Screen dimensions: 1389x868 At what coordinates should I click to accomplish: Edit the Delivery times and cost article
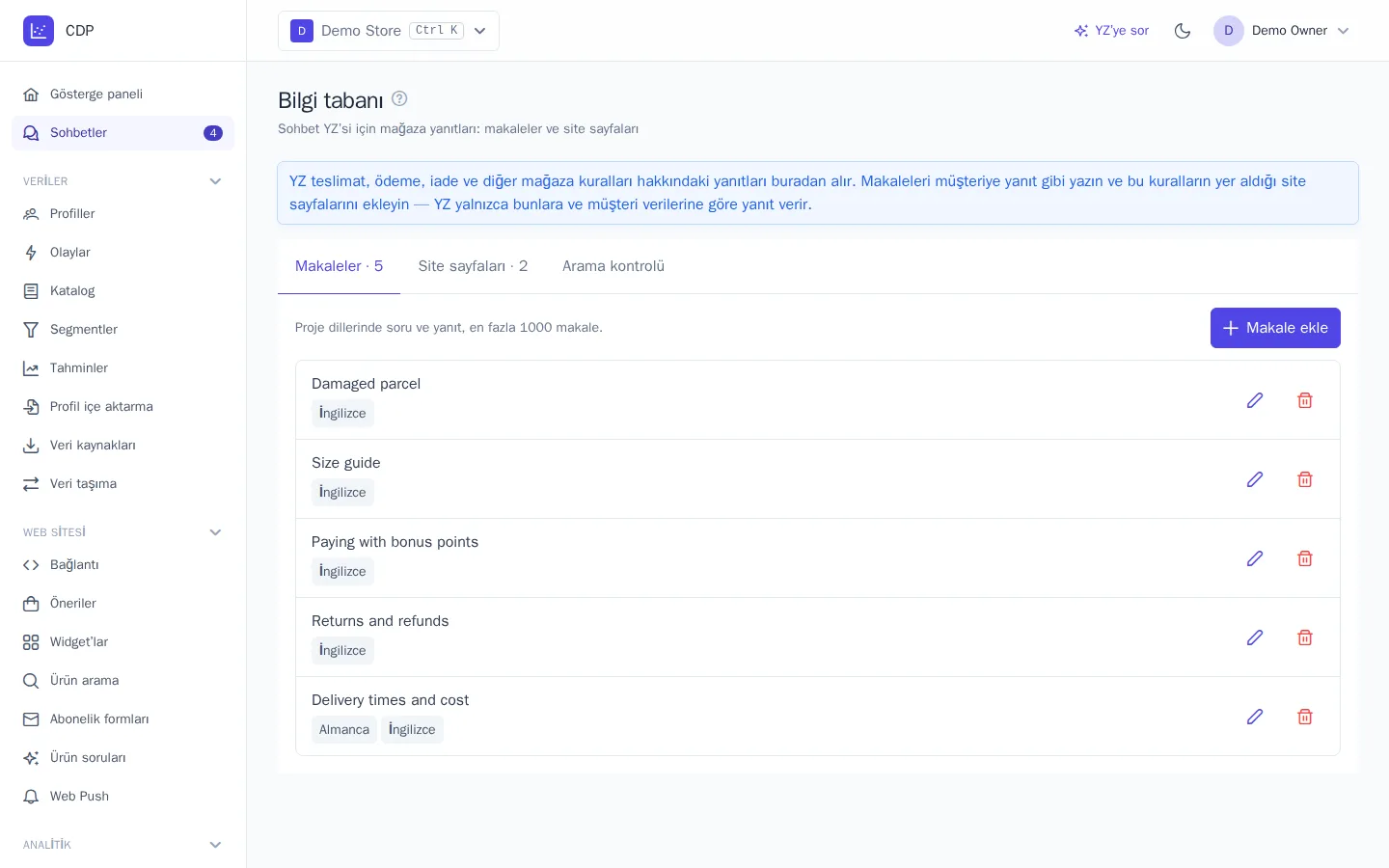[1255, 717]
